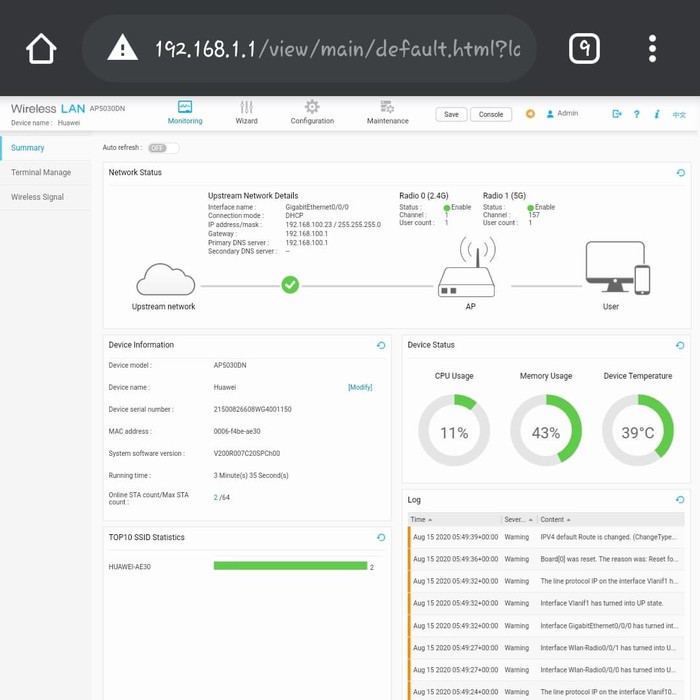
Task: Open the help question mark icon
Action: tap(637, 114)
